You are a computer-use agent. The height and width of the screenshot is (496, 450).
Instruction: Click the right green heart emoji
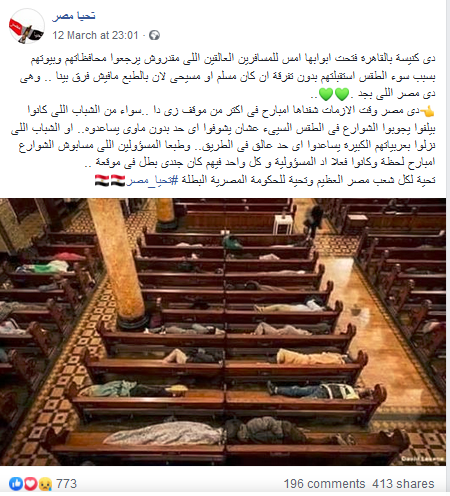pos(342,94)
